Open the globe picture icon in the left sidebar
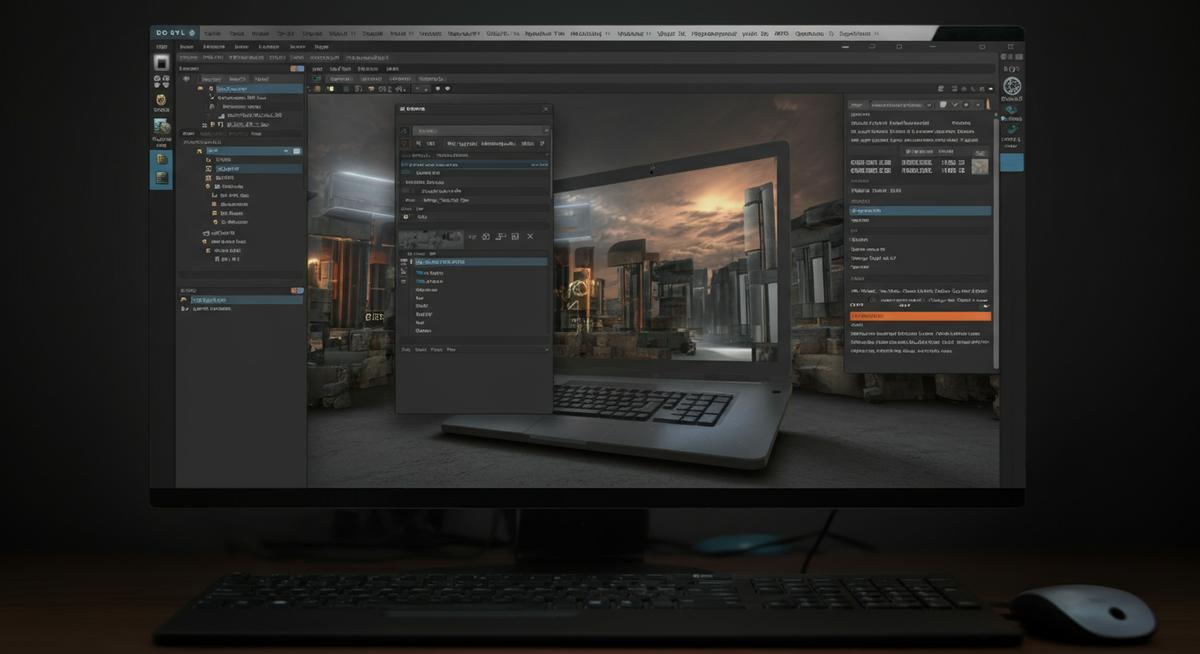Image resolution: width=1200 pixels, height=654 pixels. [161, 127]
